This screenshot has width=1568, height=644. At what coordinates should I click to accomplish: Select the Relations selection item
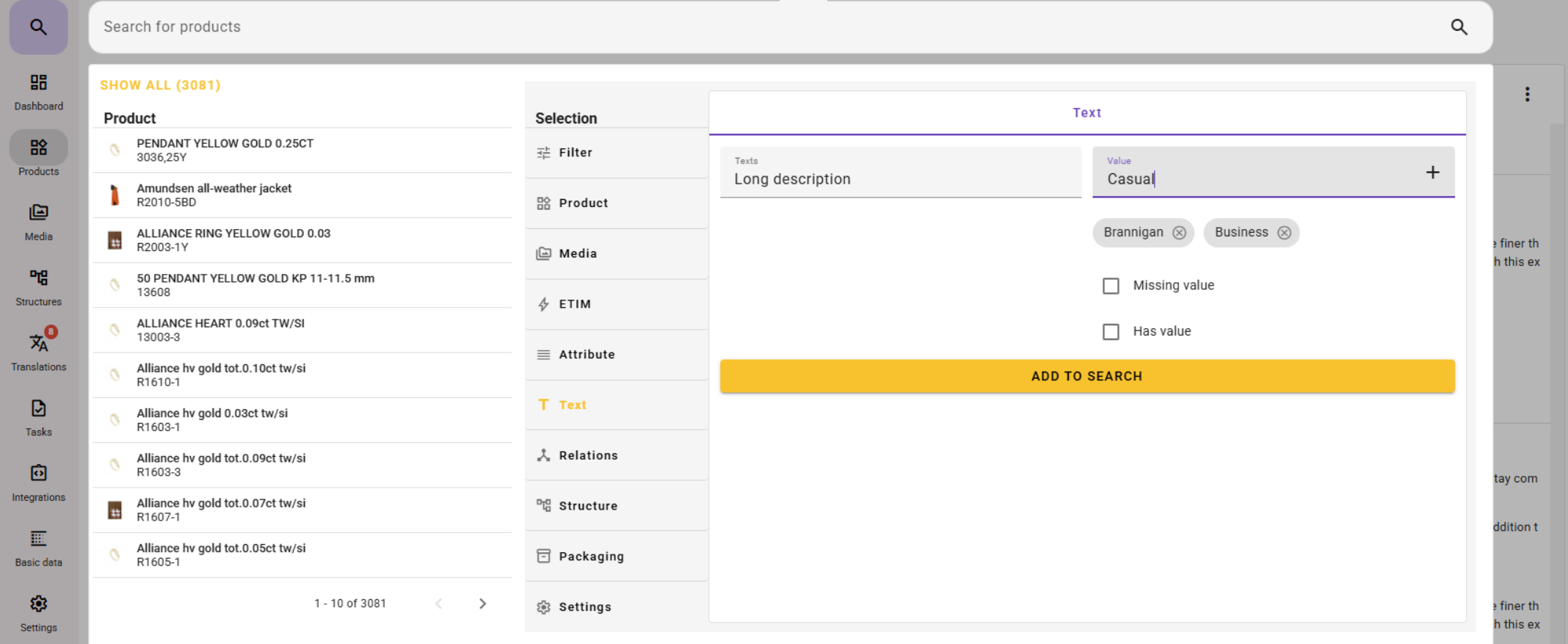[588, 455]
